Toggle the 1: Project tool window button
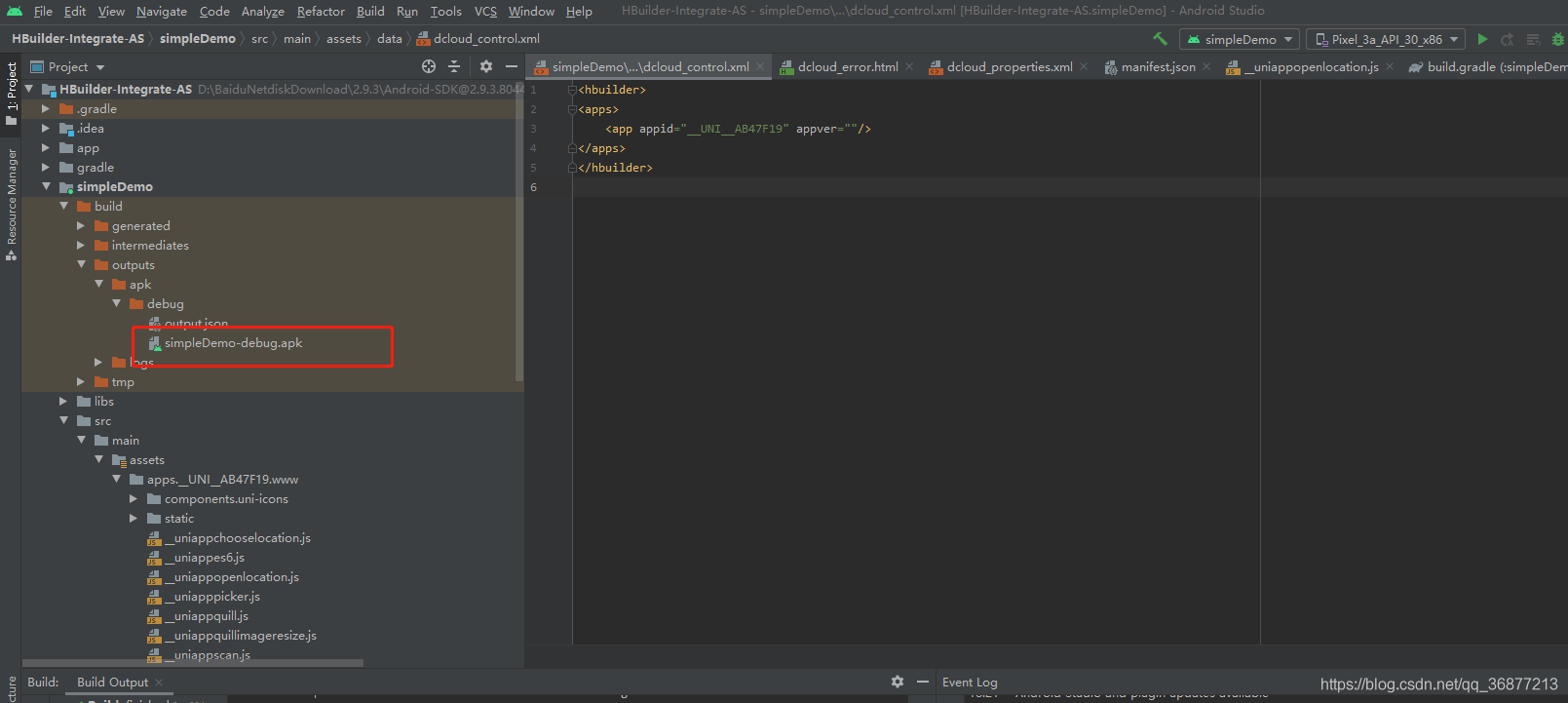 click(x=11, y=94)
